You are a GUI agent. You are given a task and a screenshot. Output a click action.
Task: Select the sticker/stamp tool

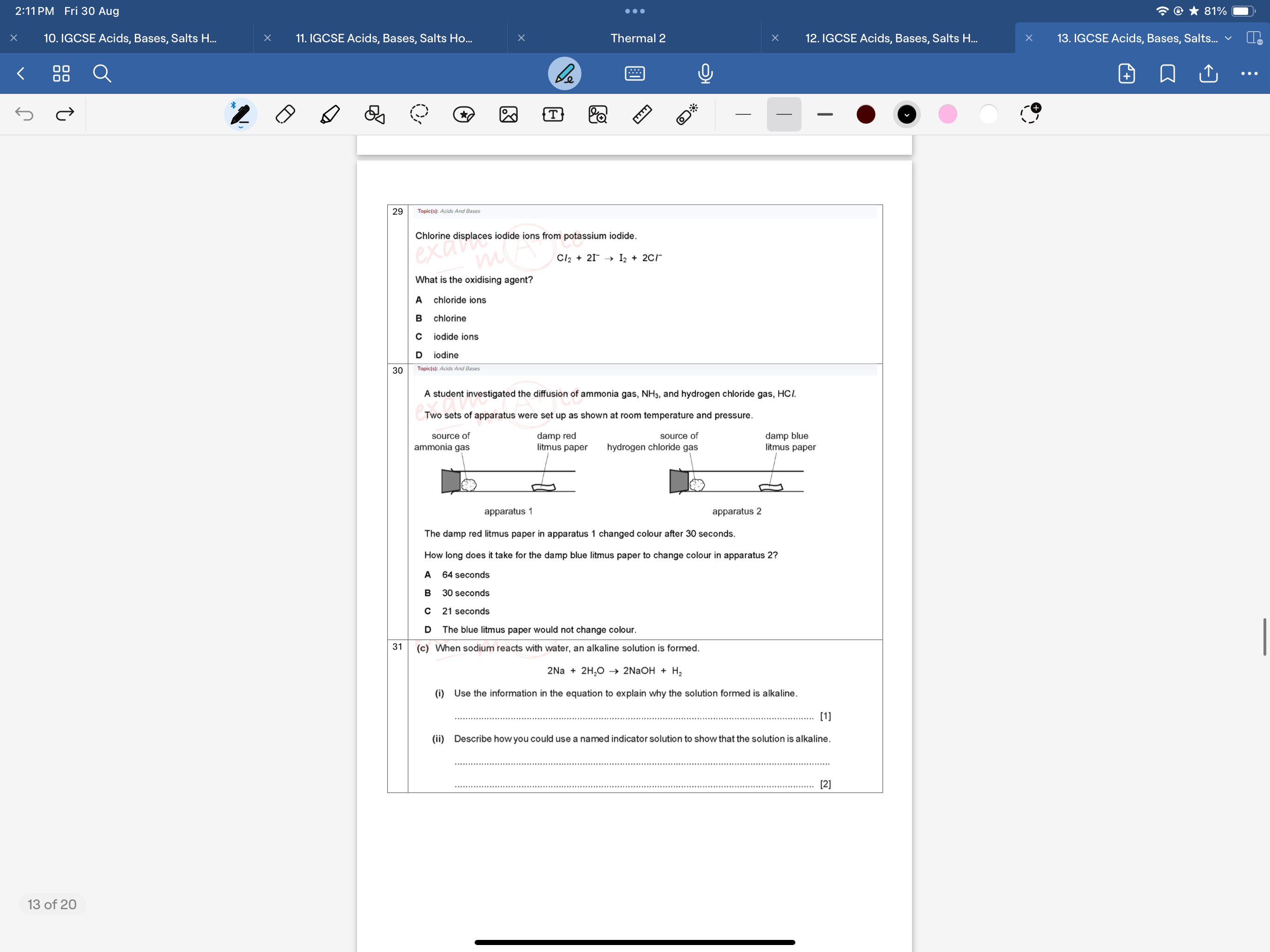(463, 113)
